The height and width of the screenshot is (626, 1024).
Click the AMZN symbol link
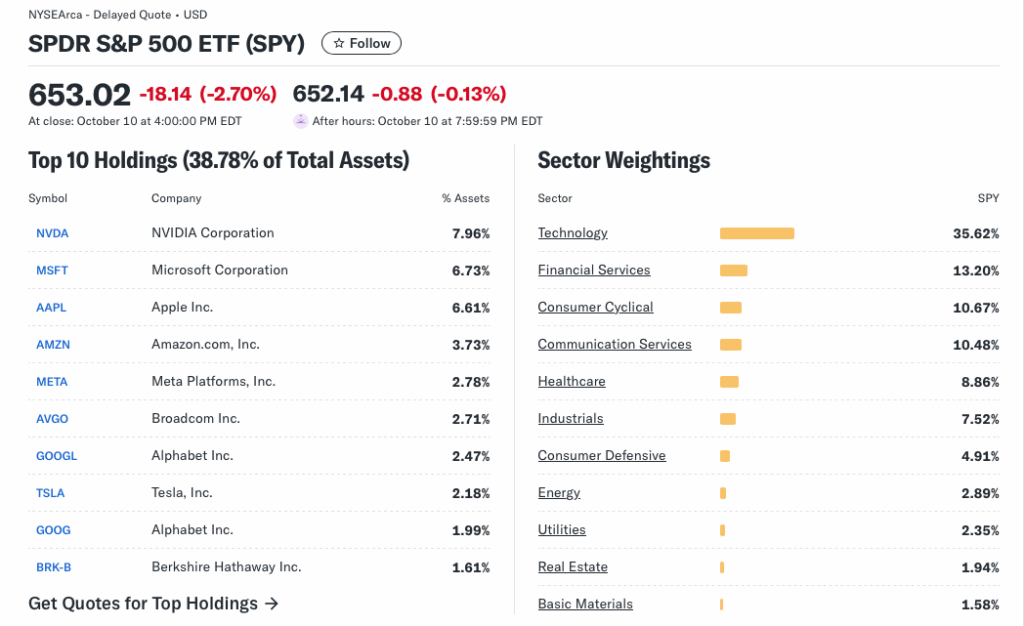(x=53, y=344)
